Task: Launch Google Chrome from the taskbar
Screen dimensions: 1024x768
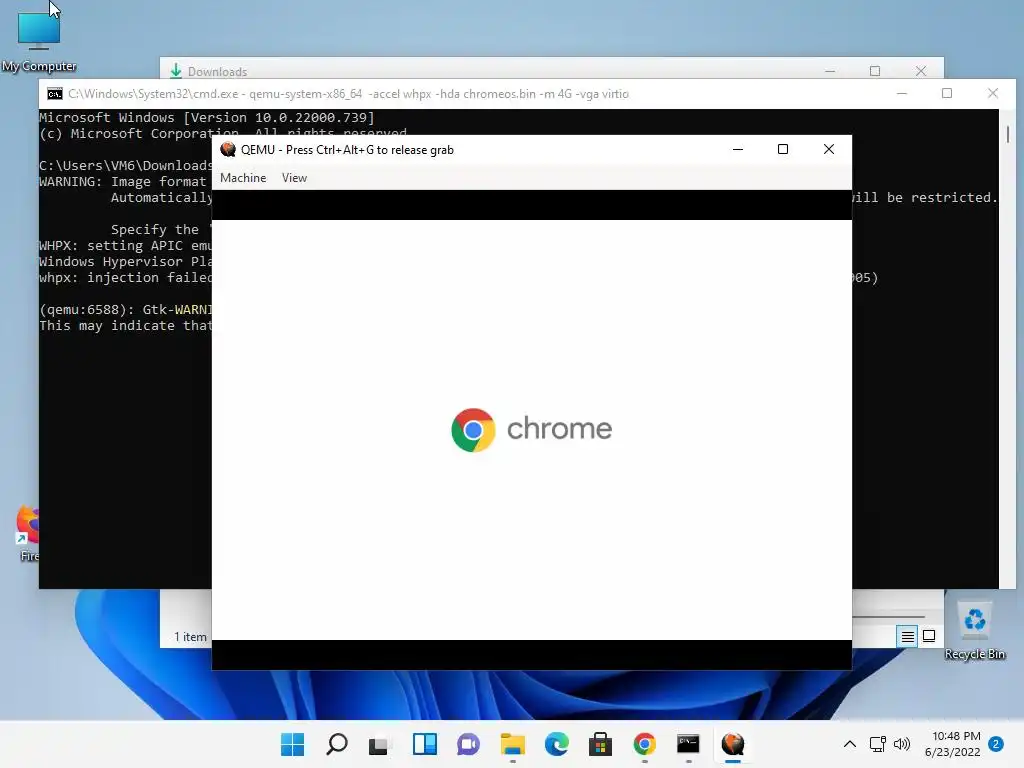Action: pos(645,744)
